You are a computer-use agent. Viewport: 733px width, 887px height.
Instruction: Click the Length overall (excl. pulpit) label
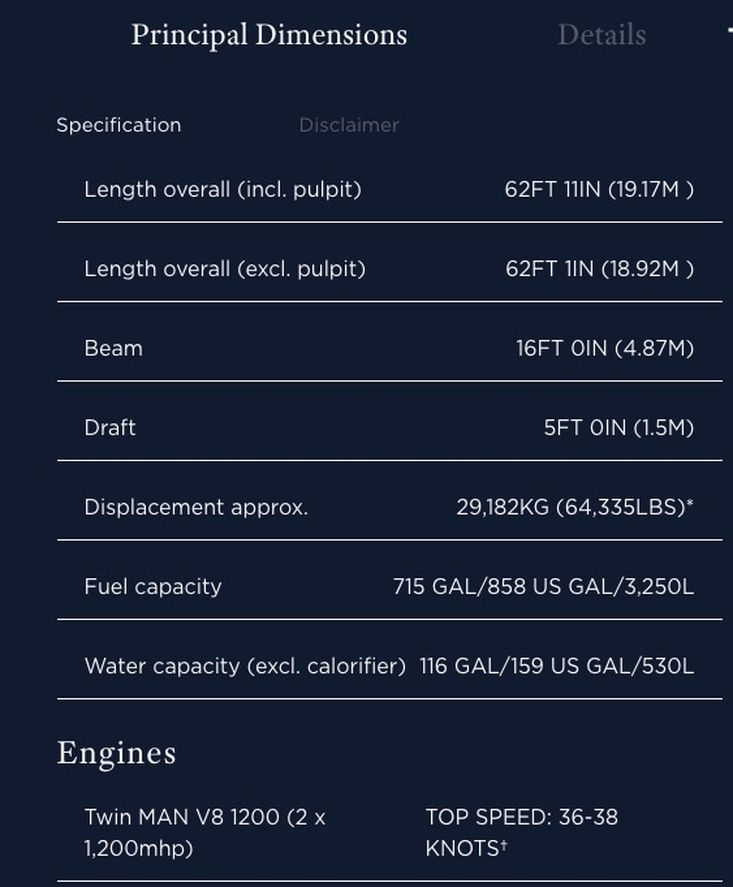coord(225,269)
